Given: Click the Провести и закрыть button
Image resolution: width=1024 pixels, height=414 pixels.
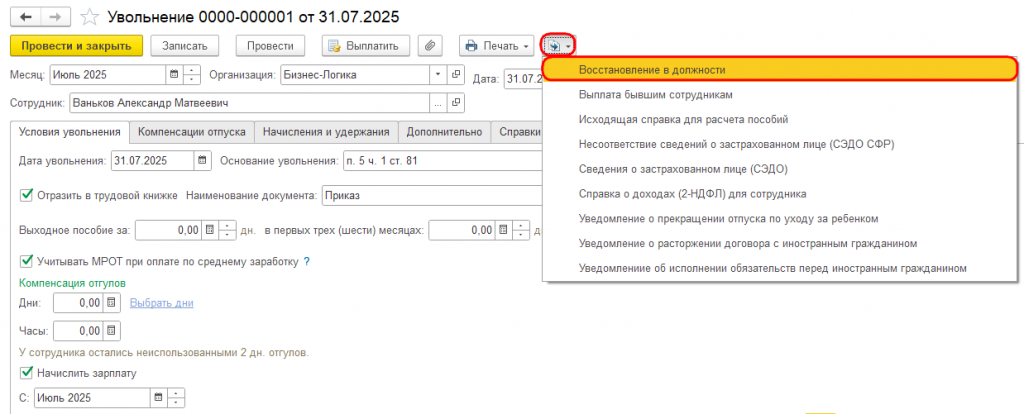Looking at the screenshot, I should [x=76, y=46].
